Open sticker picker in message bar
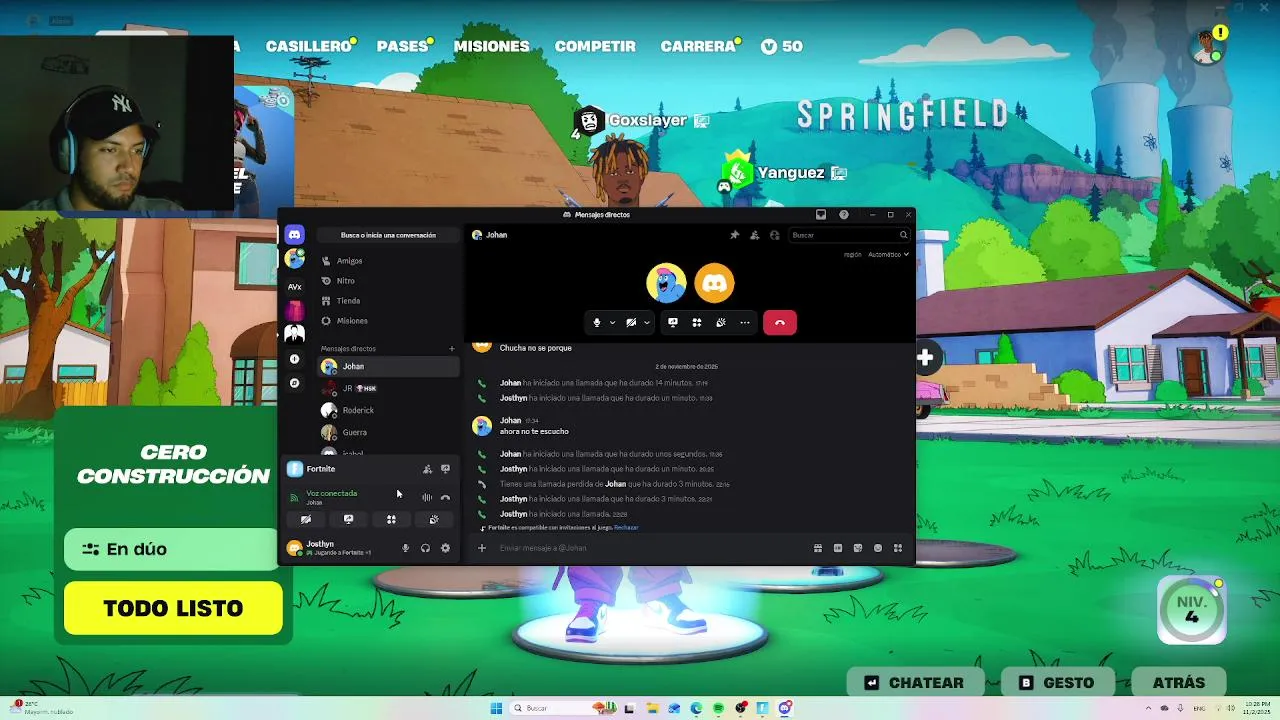Image resolution: width=1280 pixels, height=720 pixels. 858,548
